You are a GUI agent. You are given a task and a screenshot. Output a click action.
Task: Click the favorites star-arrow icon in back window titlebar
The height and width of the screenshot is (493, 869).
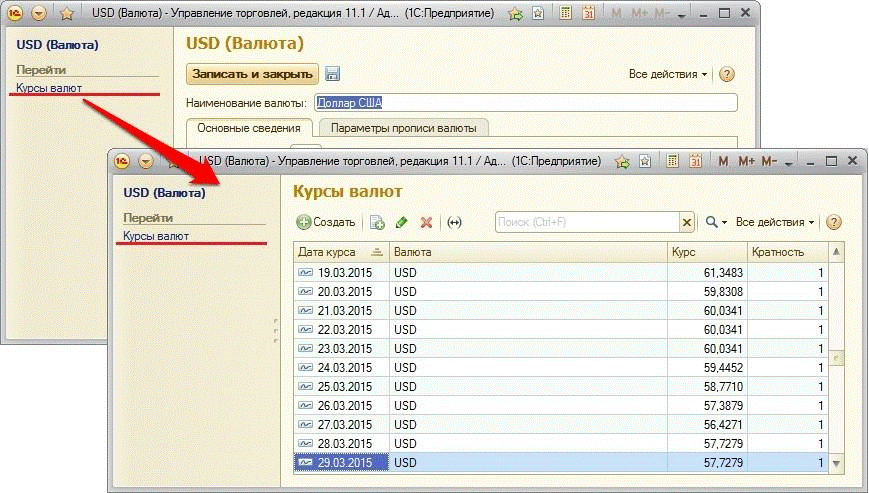click(x=515, y=13)
